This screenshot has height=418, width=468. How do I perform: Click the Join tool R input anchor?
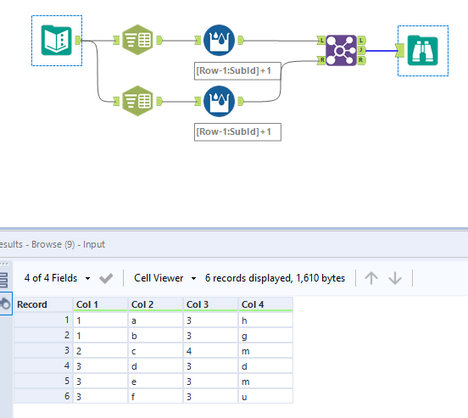321,60
